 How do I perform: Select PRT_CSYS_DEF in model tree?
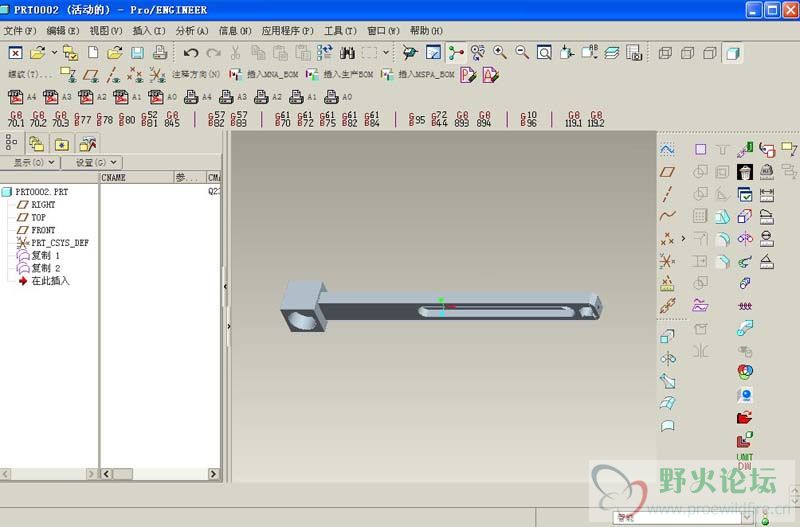click(60, 243)
